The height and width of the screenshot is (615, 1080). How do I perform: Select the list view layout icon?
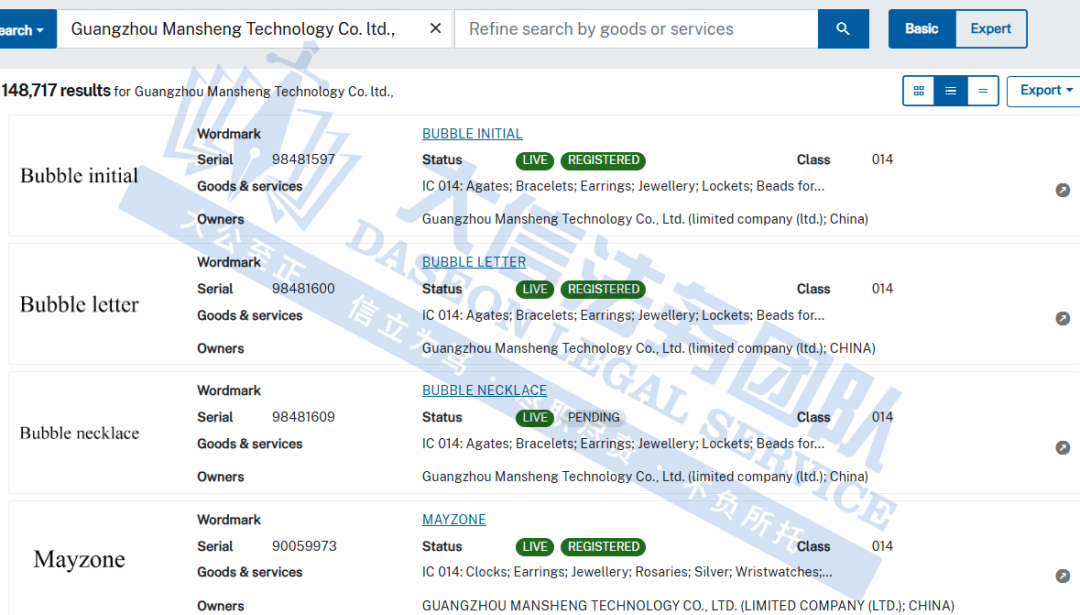pos(950,91)
